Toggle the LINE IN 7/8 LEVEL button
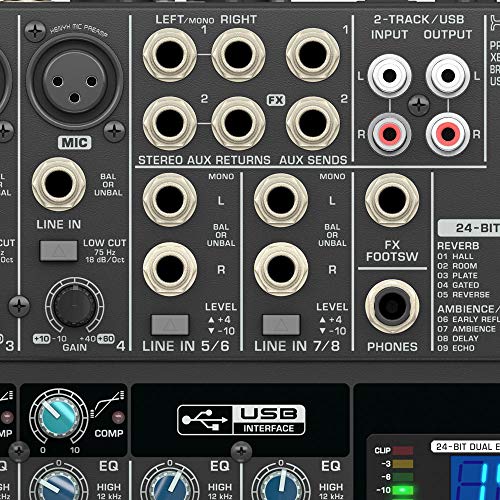Viewport: 500px width, 500px height. coord(281,325)
